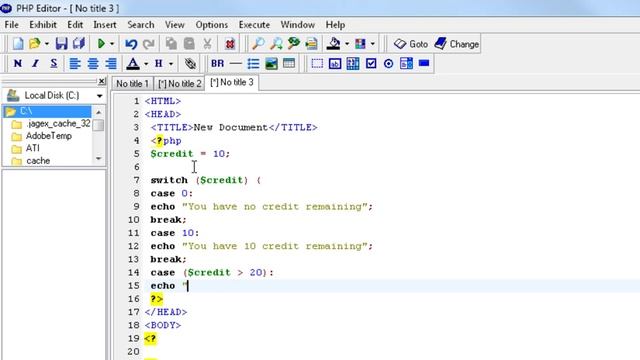Click the open file folder icon

(x=35, y=43)
